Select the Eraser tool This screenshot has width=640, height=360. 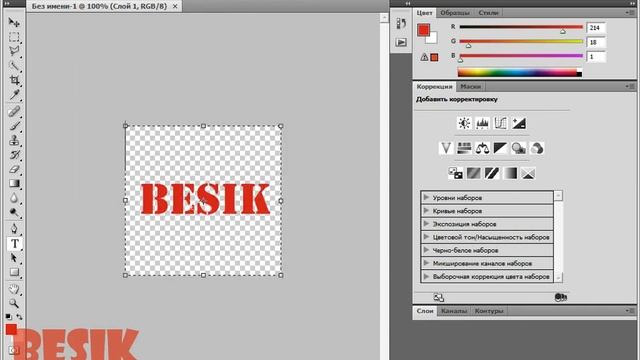point(14,169)
